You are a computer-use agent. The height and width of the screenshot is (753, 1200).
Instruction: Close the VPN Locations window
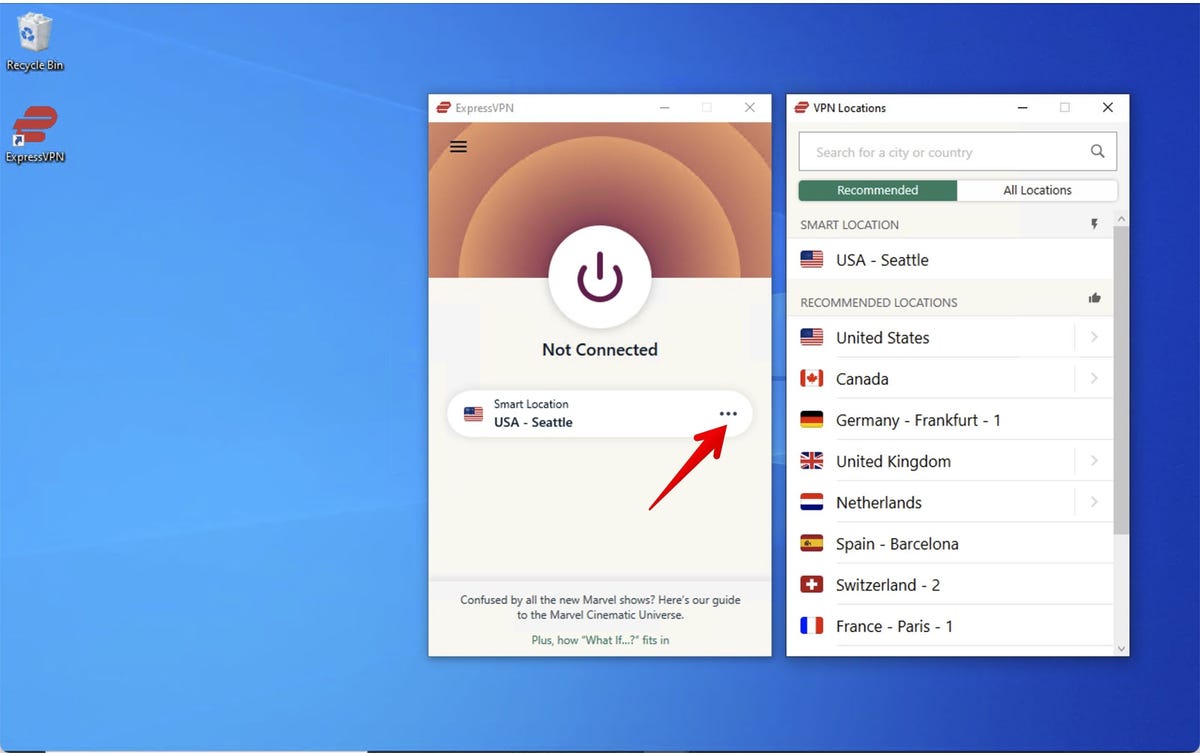pos(1108,108)
